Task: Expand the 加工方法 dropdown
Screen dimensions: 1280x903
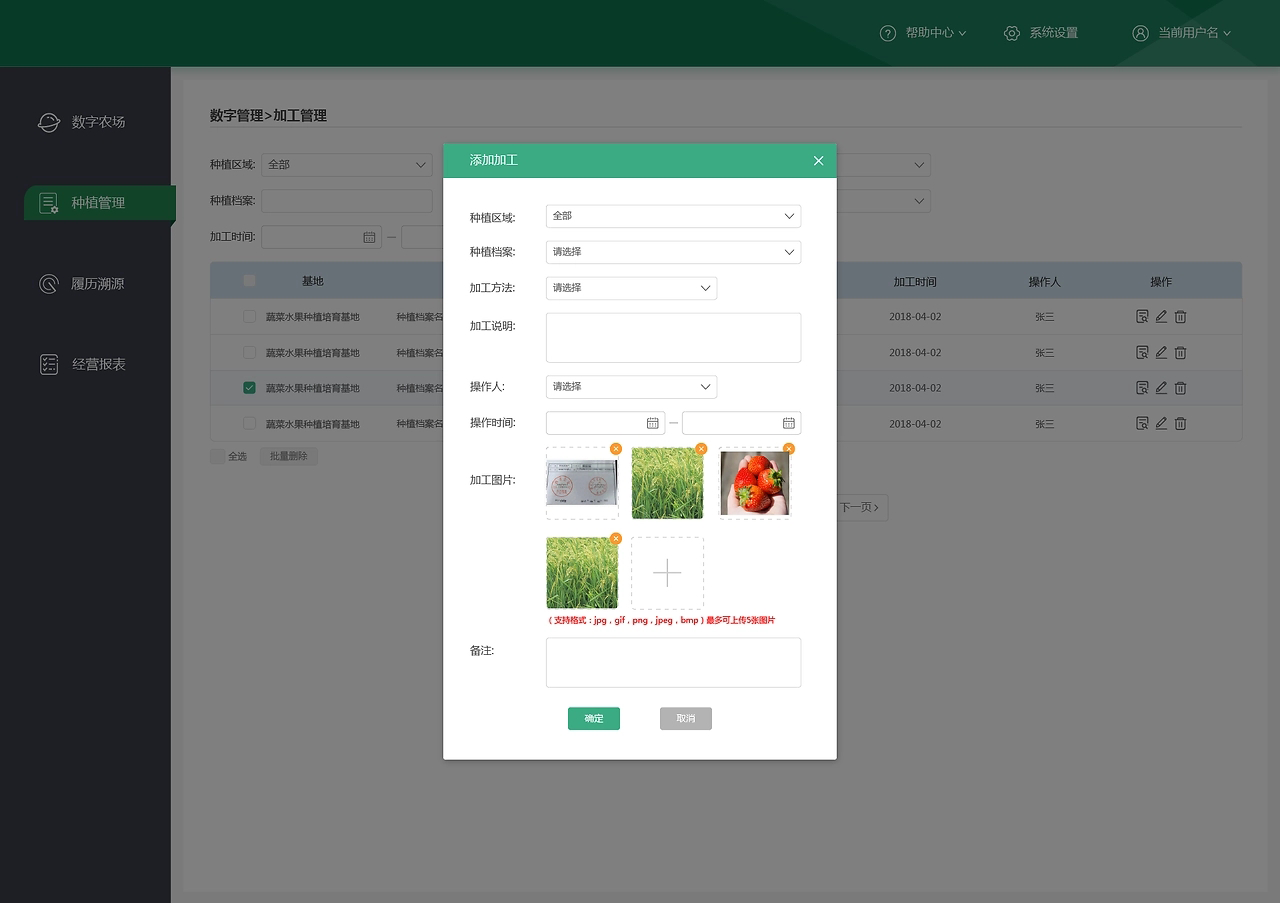Action: [631, 288]
